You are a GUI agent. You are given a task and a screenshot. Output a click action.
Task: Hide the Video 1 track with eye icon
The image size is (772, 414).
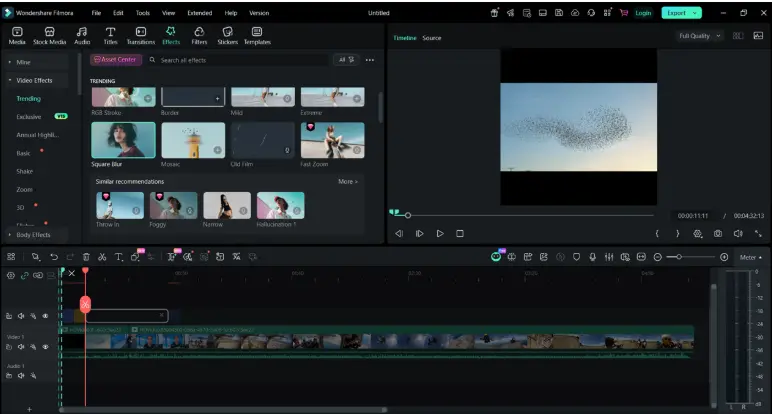[x=45, y=346]
